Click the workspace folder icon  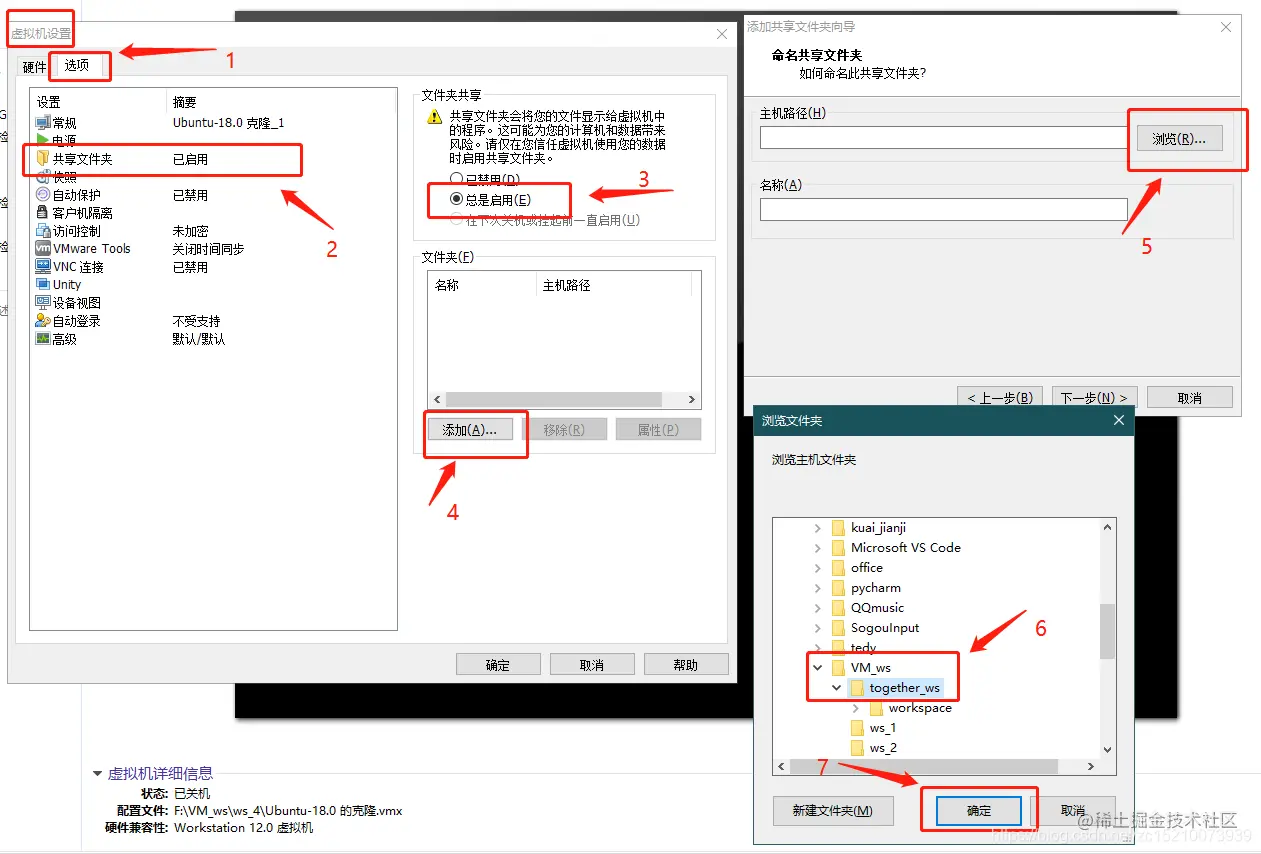tap(876, 708)
